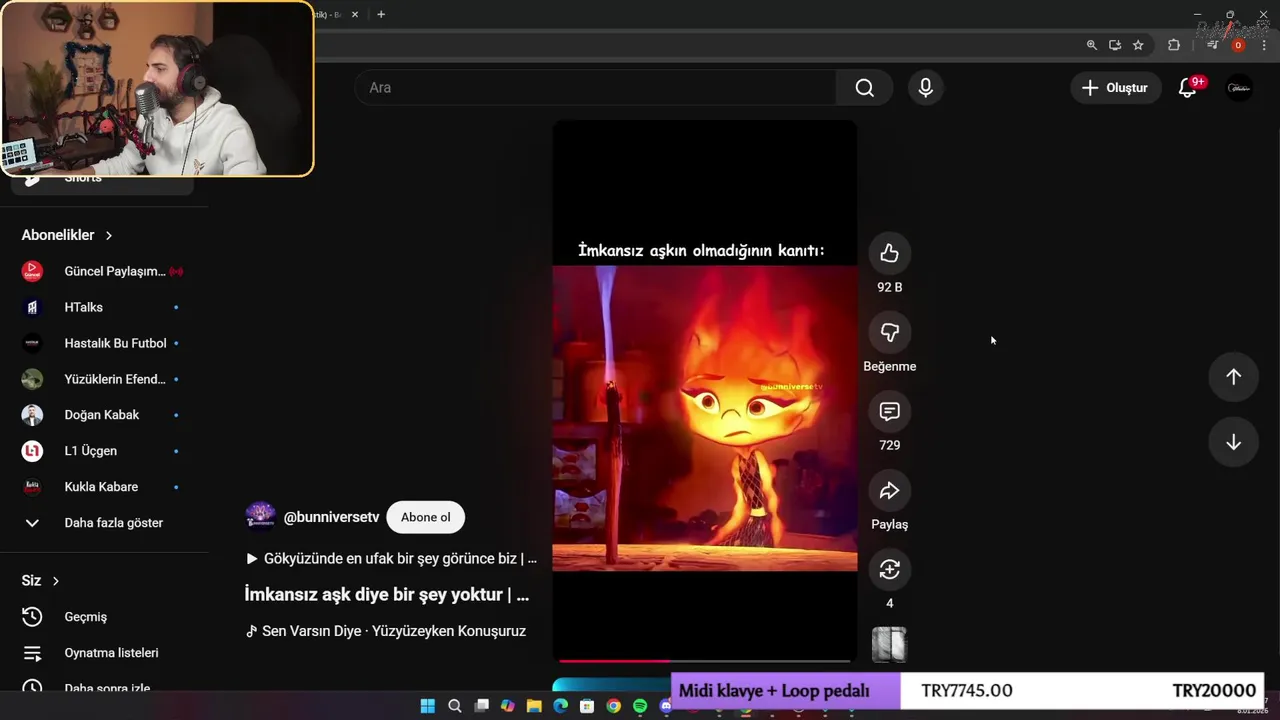Bookmark this page with star icon
The image size is (1280, 720).
pos(1138,45)
